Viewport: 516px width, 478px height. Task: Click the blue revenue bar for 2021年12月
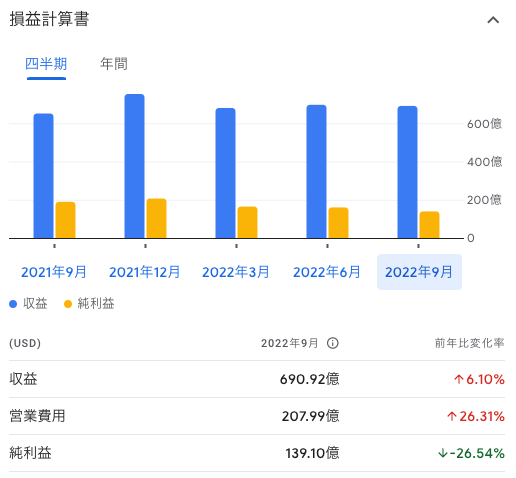(135, 166)
